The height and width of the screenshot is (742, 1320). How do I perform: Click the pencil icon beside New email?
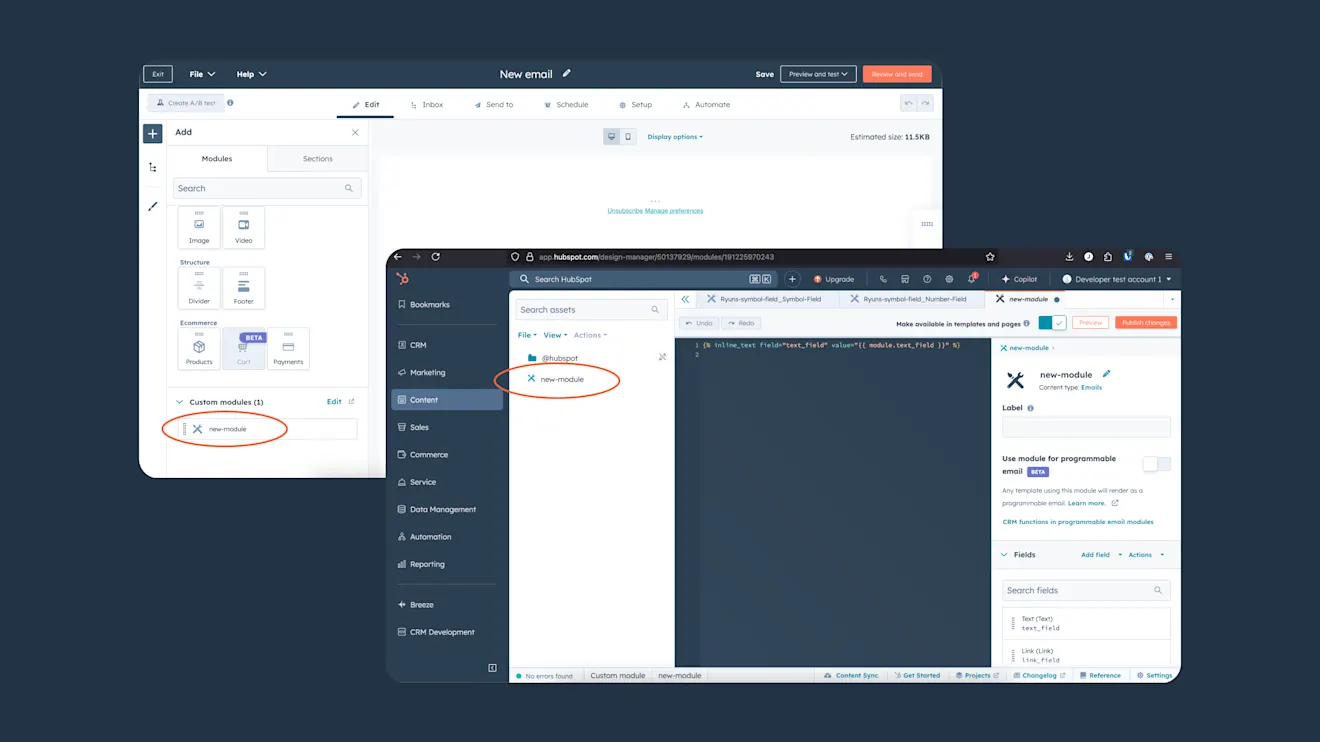(x=567, y=74)
